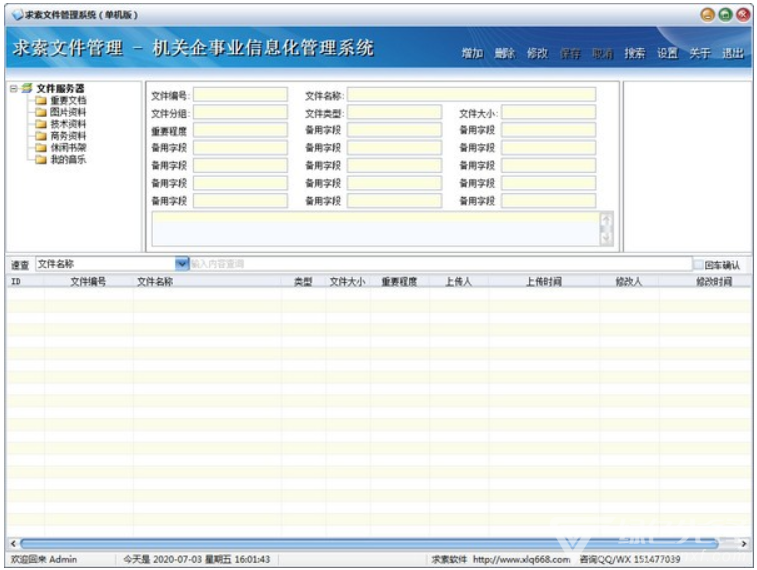Select the 文件服务器 server icon
This screenshot has height=570, width=757.
(27, 88)
